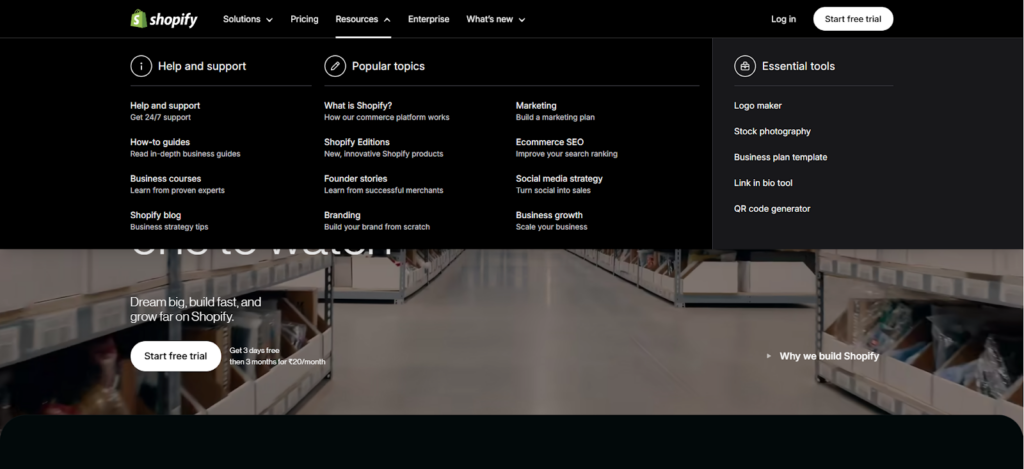Click Dream big, build fast hero text
1024x469 pixels.
(195, 310)
